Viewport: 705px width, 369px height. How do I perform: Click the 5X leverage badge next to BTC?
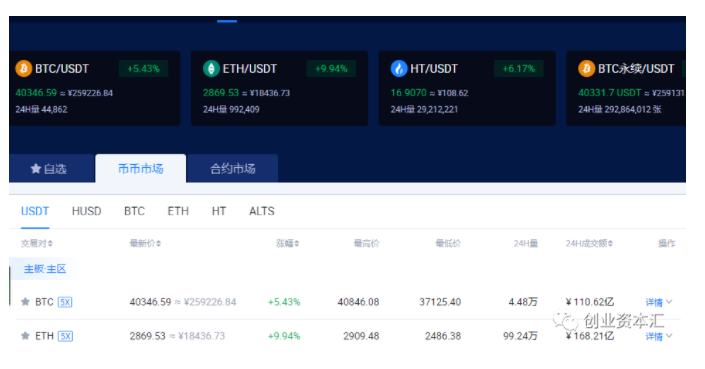(x=65, y=302)
